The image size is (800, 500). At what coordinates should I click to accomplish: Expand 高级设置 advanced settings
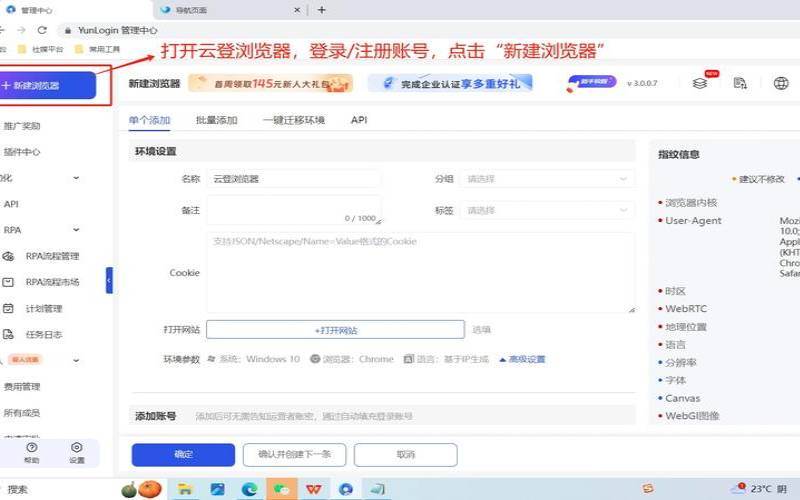coord(522,359)
